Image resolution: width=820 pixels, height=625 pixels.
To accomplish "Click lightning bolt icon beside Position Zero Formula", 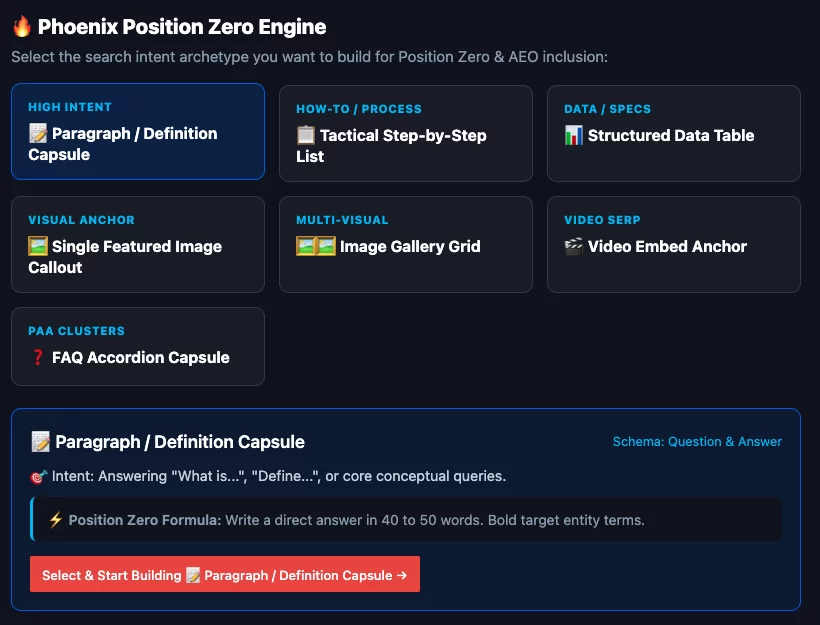I will (55, 520).
